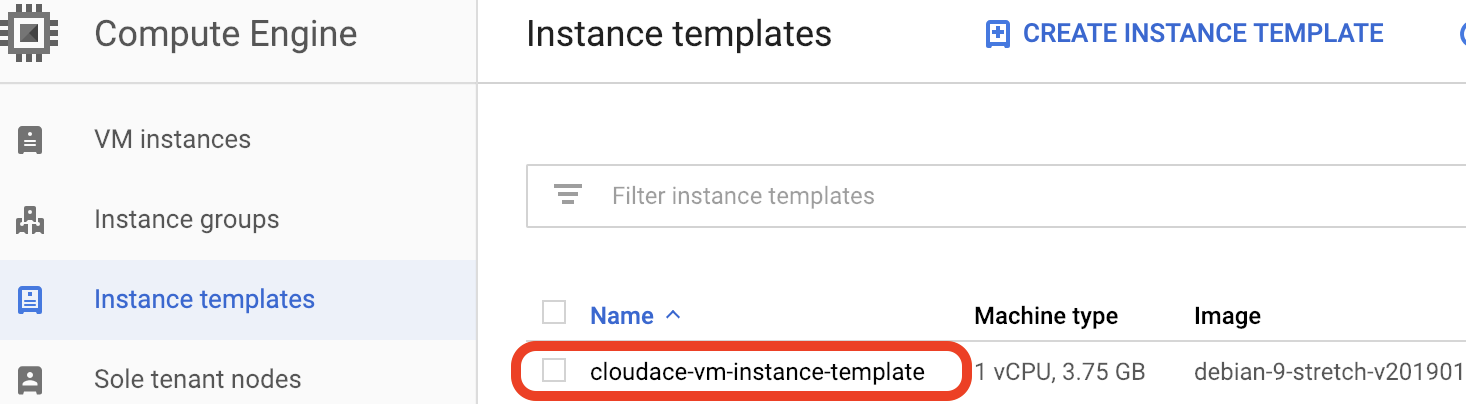The image size is (1466, 404).
Task: Click the Machine type column header
Action: [x=1046, y=316]
